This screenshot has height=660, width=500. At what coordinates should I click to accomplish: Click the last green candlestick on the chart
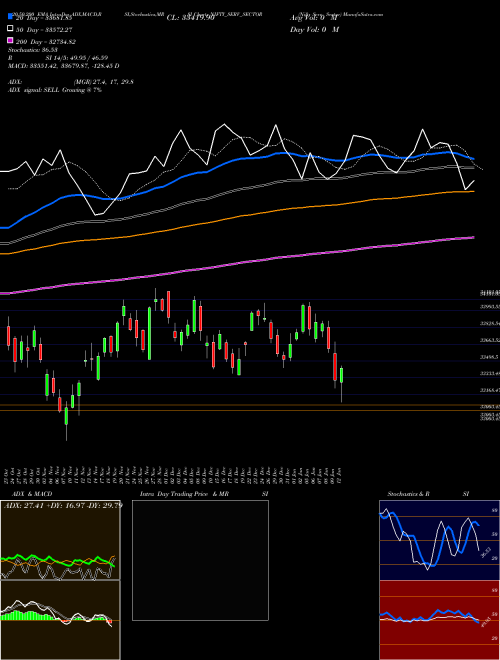click(341, 375)
